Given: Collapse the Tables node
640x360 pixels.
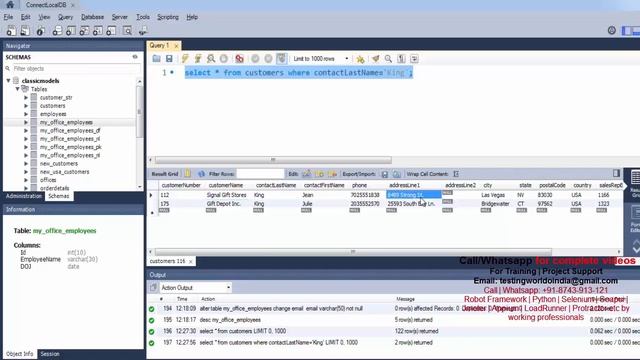Looking at the screenshot, I should pos(18,89).
